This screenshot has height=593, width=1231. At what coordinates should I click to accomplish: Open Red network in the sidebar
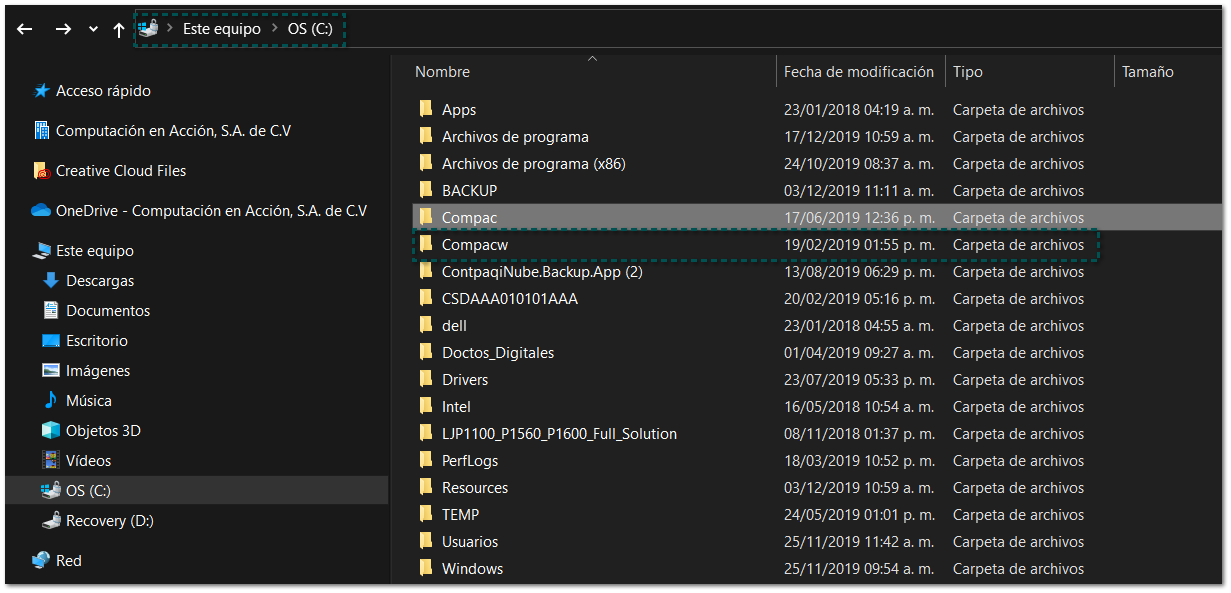(69, 561)
